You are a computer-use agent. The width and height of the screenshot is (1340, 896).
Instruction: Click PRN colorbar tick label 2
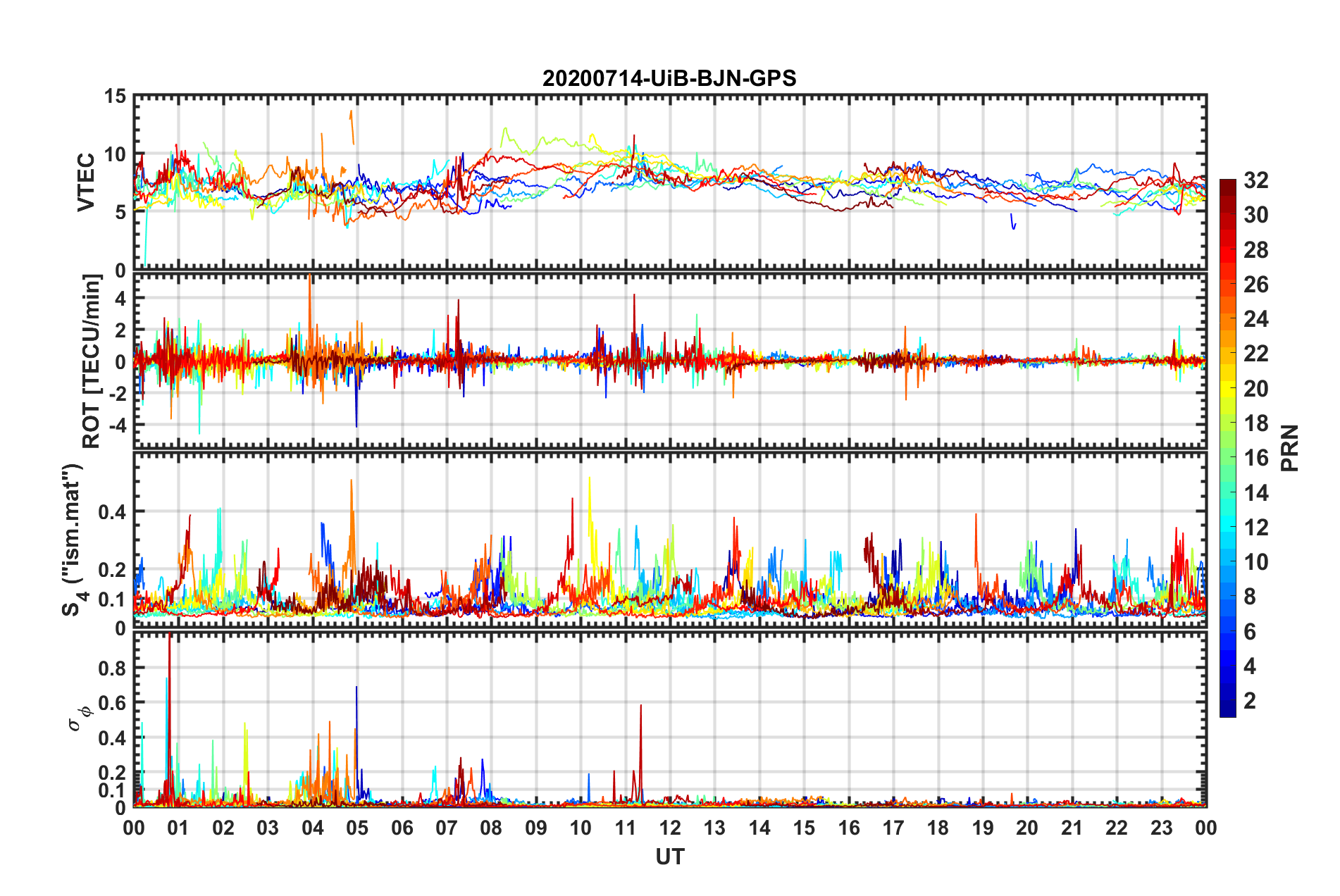pos(1250,700)
